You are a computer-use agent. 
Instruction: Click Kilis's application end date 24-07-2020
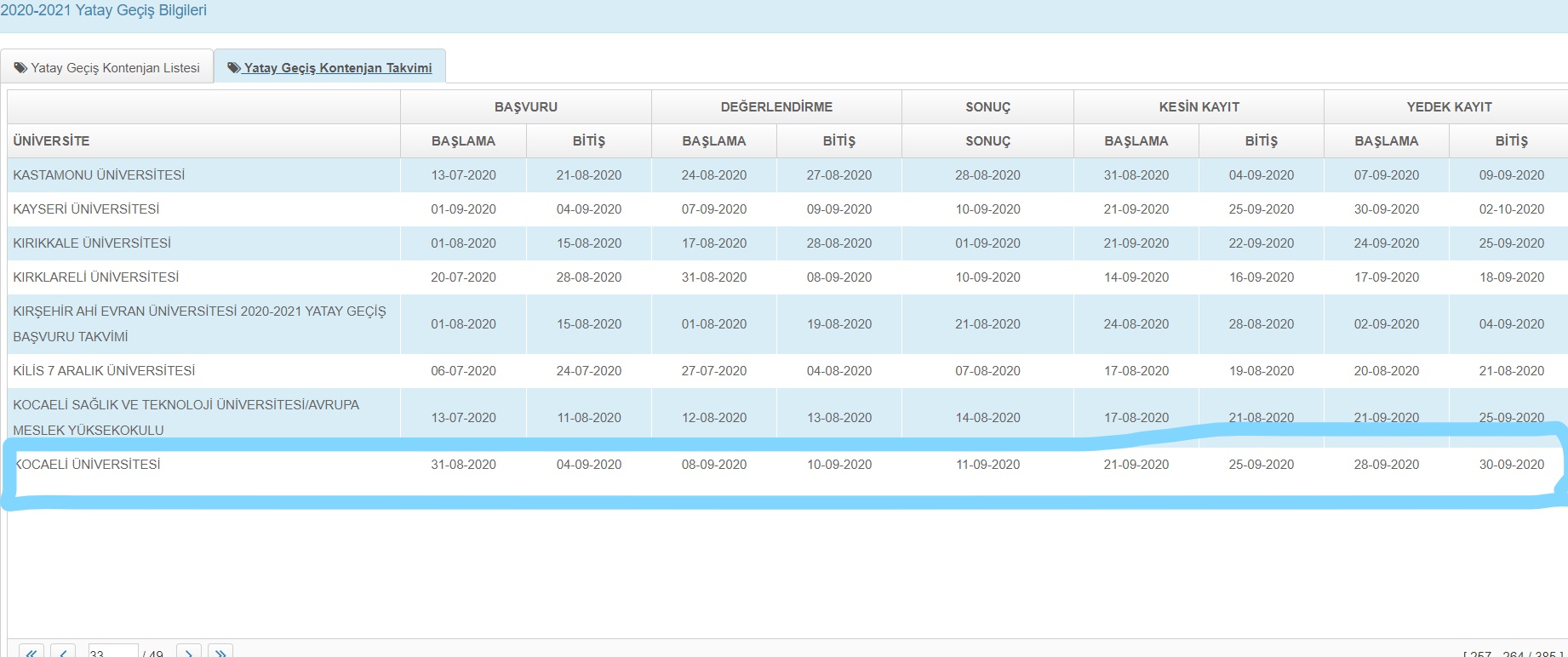(x=589, y=370)
